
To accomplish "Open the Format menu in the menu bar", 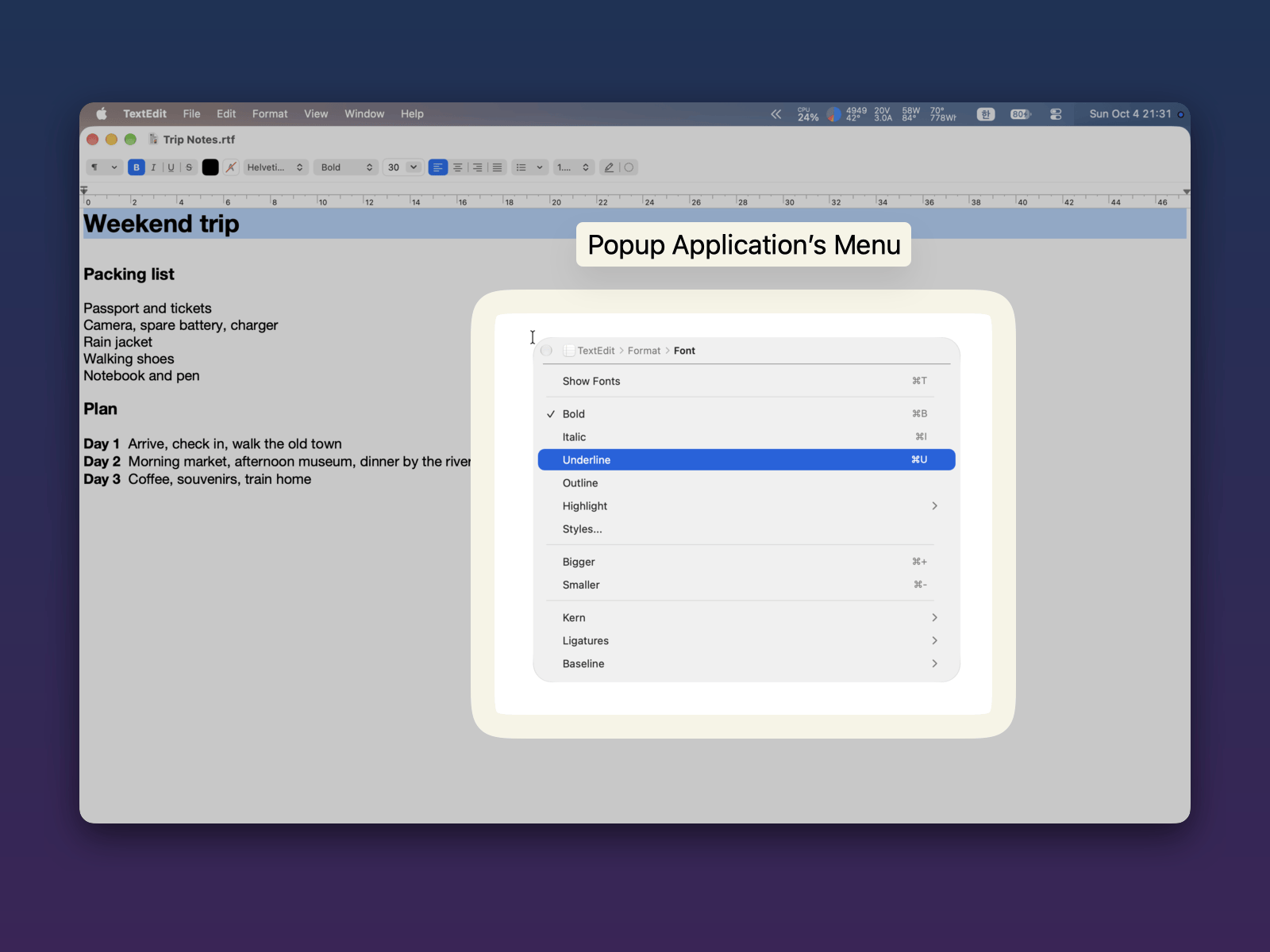I will pos(270,114).
